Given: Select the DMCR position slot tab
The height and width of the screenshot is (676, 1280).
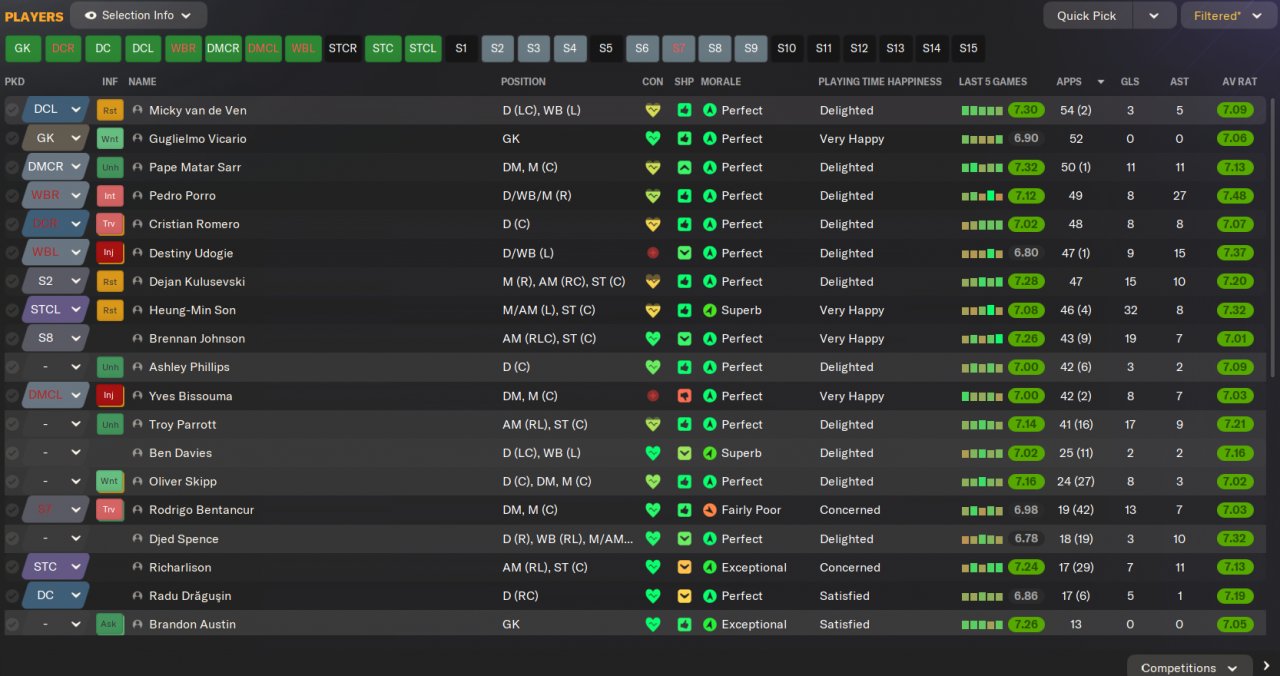Looking at the screenshot, I should point(223,48).
